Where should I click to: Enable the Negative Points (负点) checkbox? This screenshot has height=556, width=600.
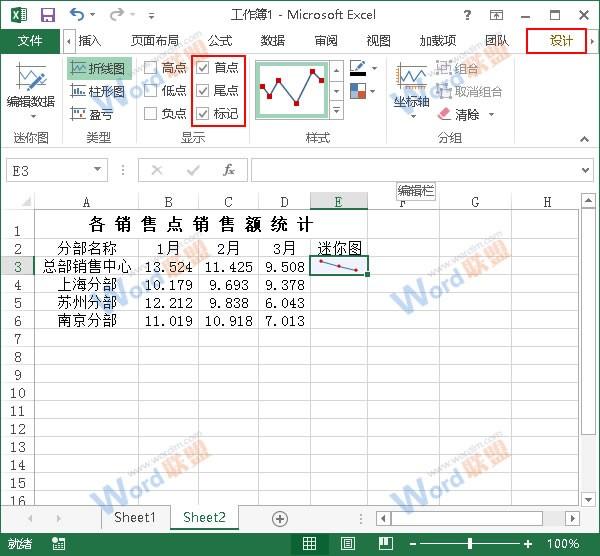point(150,113)
